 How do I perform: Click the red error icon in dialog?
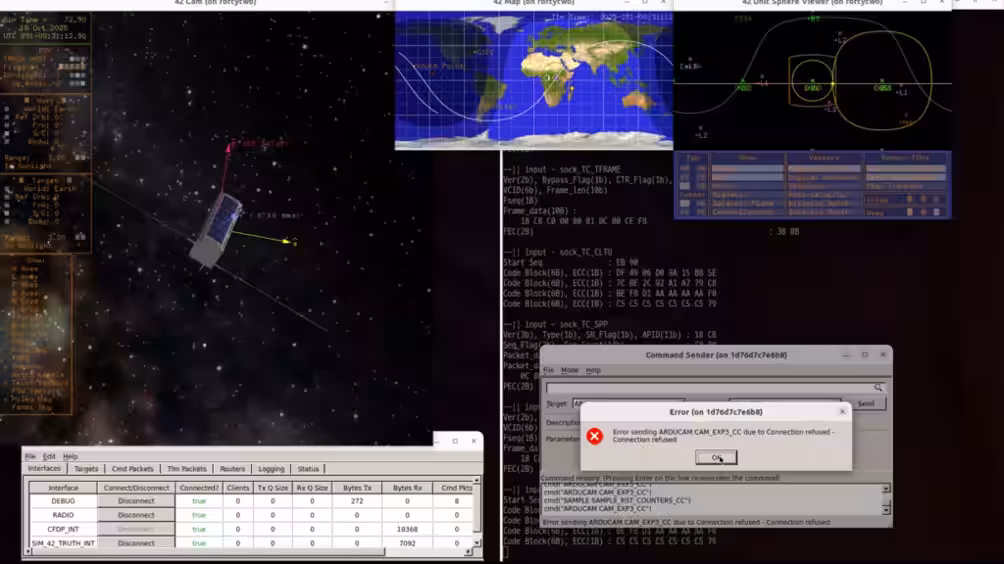click(x=594, y=436)
